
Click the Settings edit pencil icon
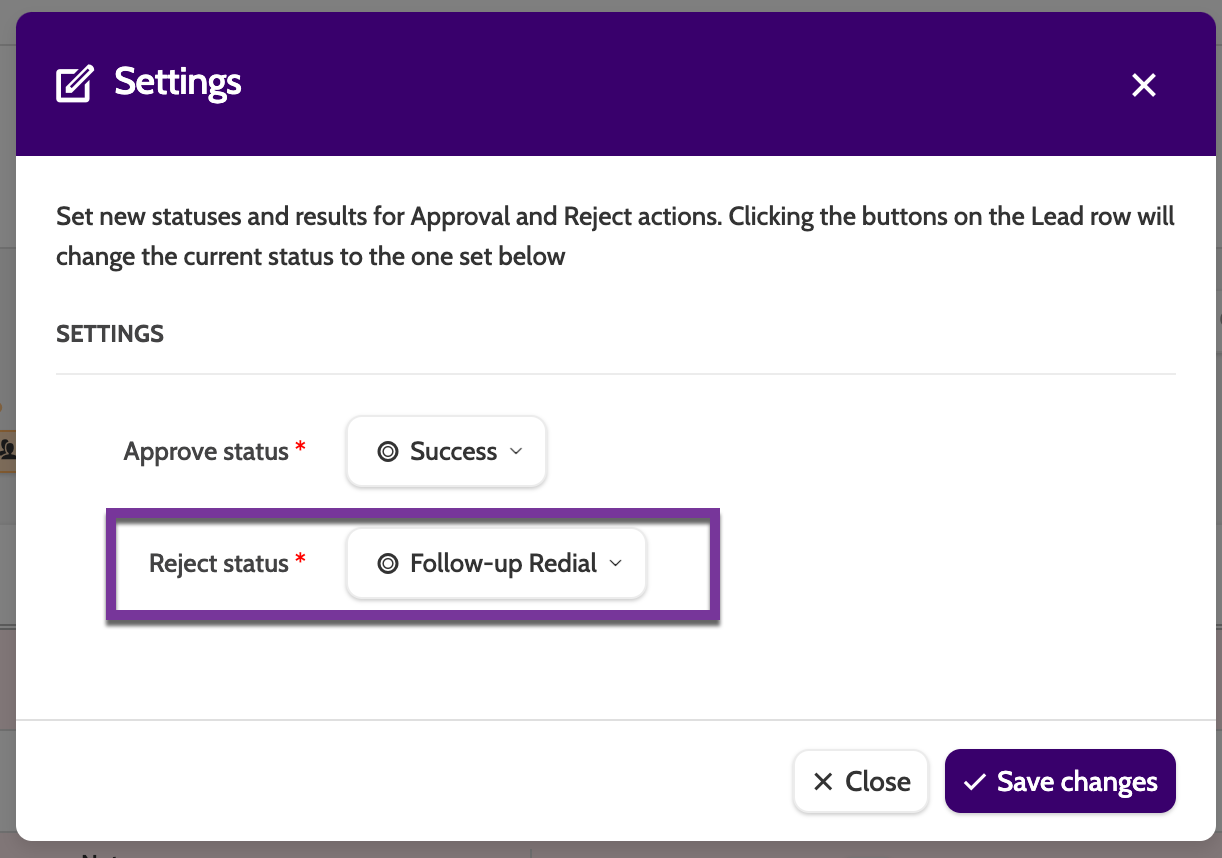click(74, 84)
